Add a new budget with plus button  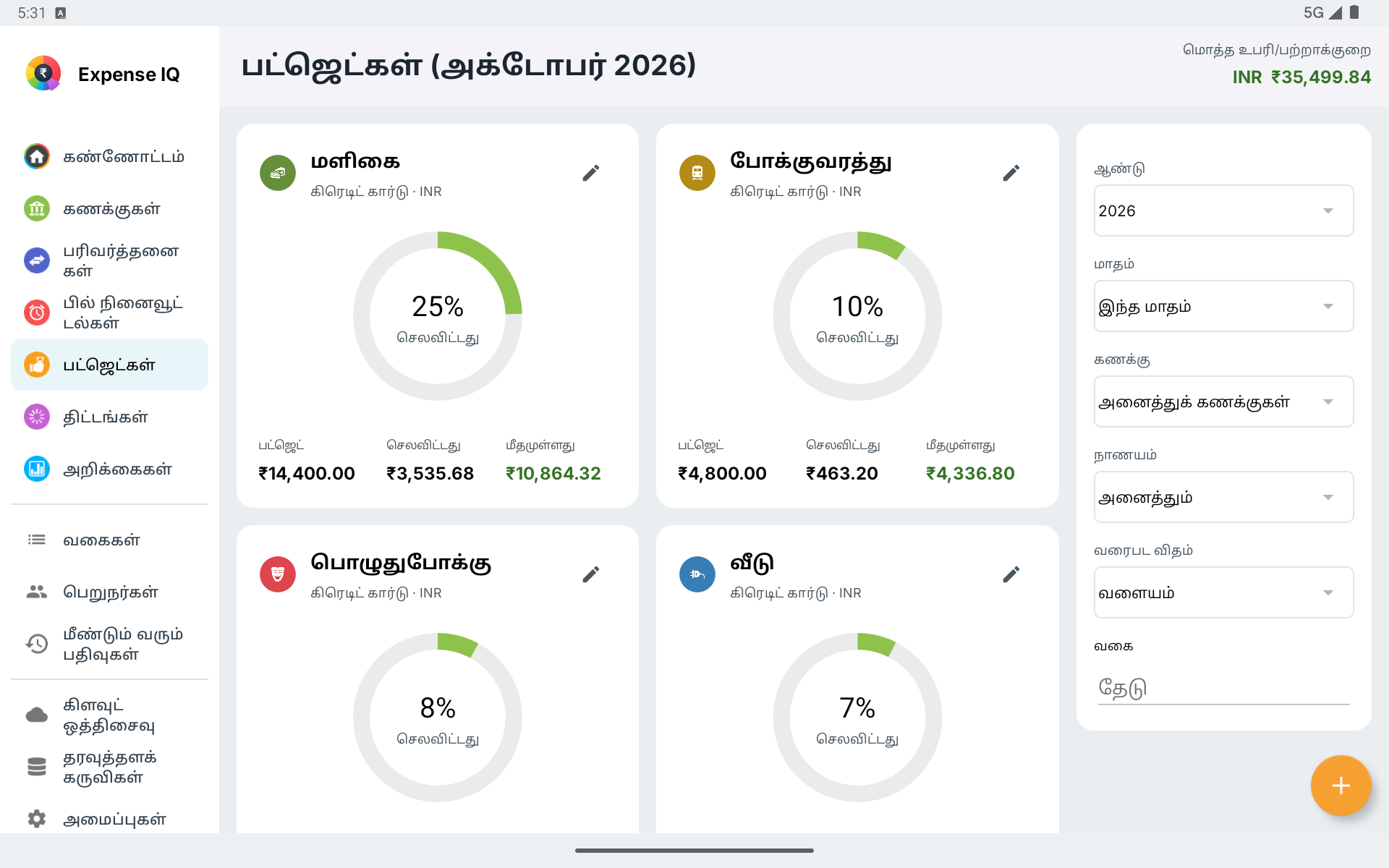(x=1341, y=786)
